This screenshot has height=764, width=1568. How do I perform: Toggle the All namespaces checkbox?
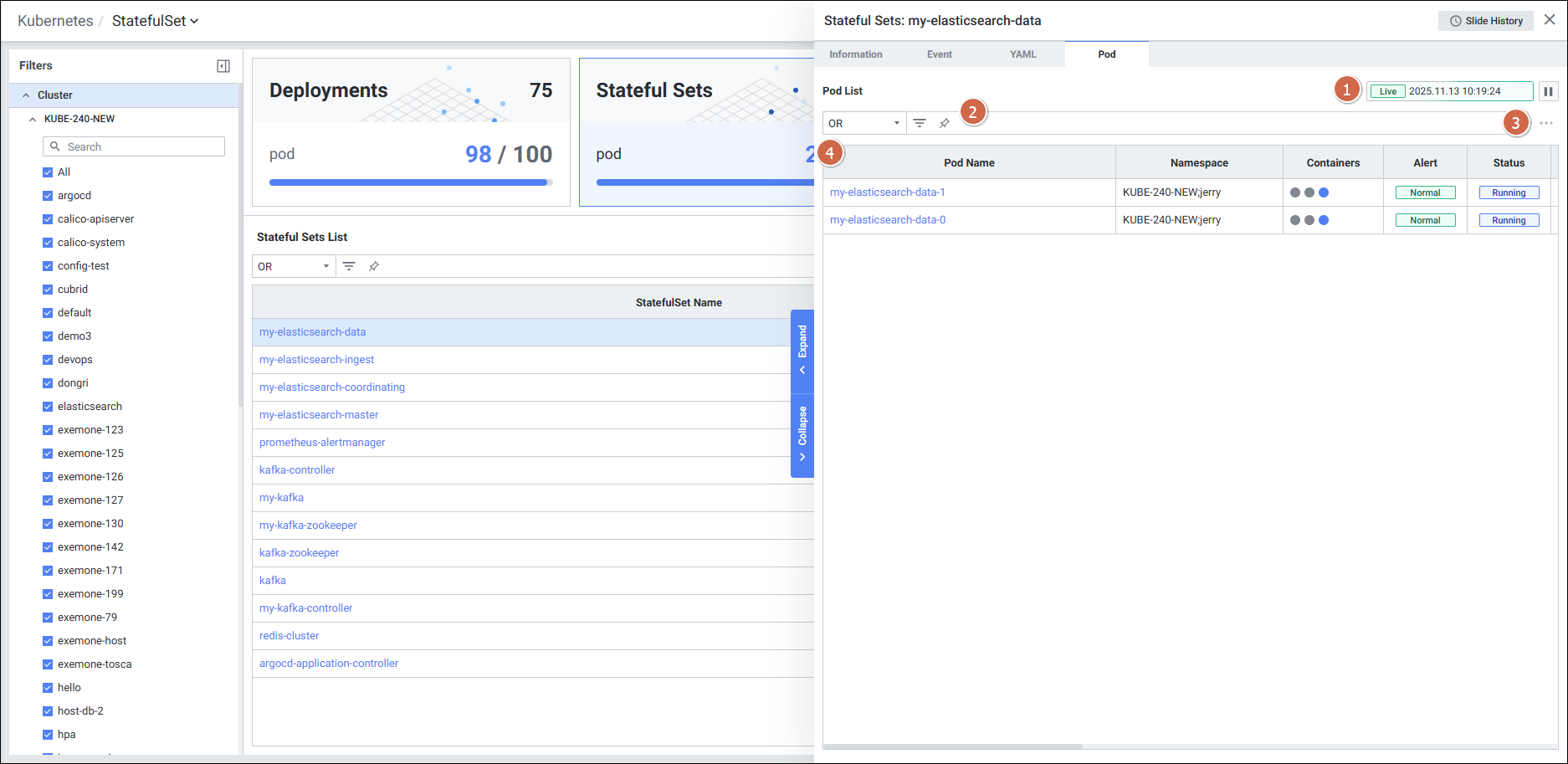point(48,172)
